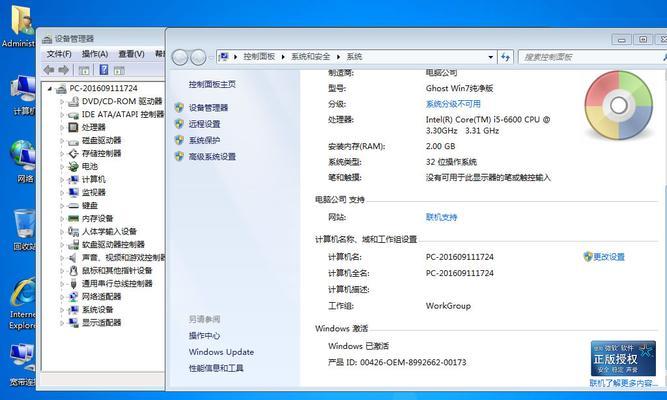Image resolution: width=667 pixels, height=400 pixels.
Task: Open 系统保护 link in sidebar
Action: point(205,140)
